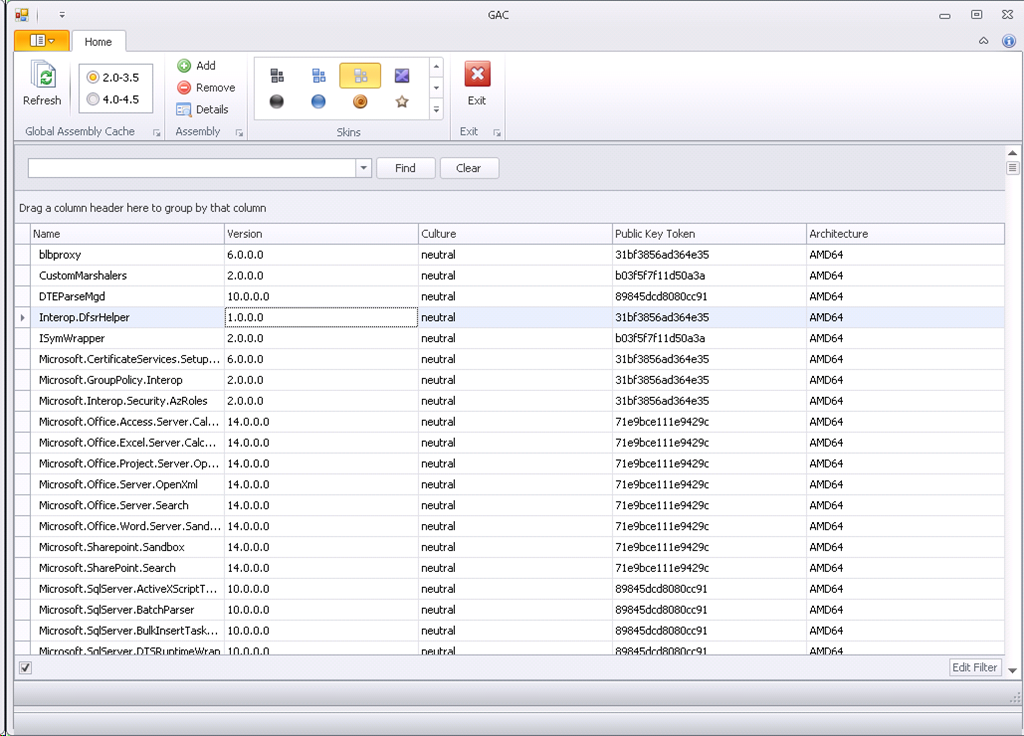Select the Microsoft.SqlServer.BatchParser row
Viewport: 1024px width, 736px height.
point(509,610)
